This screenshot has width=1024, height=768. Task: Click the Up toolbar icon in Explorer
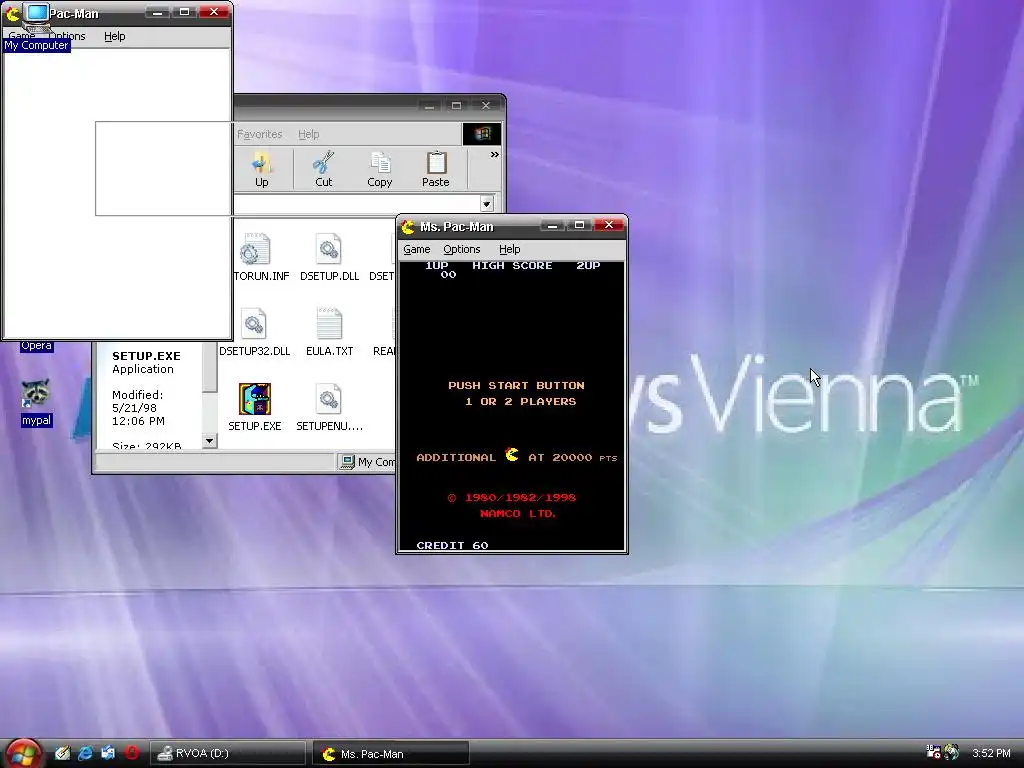click(x=261, y=169)
